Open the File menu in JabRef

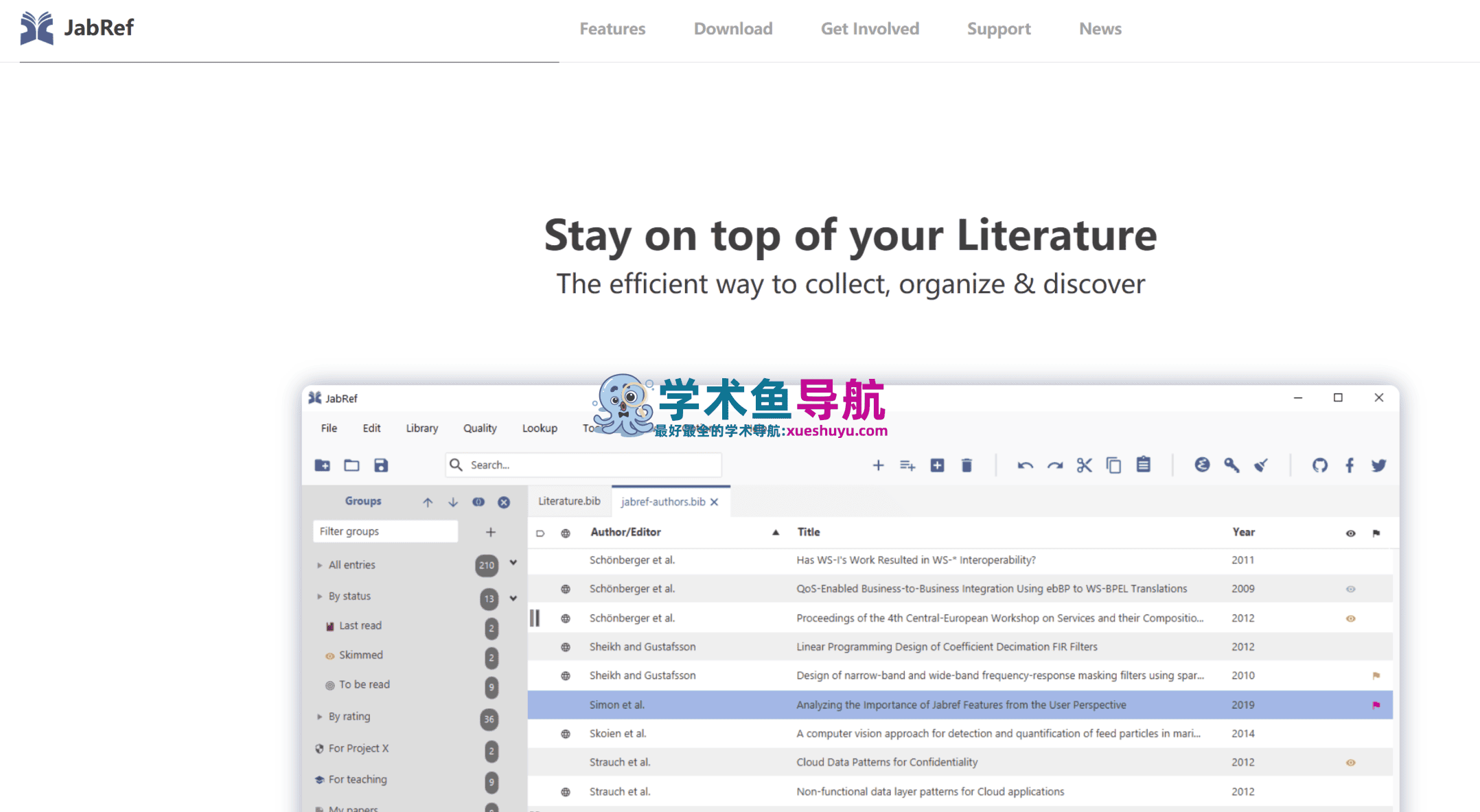click(x=329, y=428)
